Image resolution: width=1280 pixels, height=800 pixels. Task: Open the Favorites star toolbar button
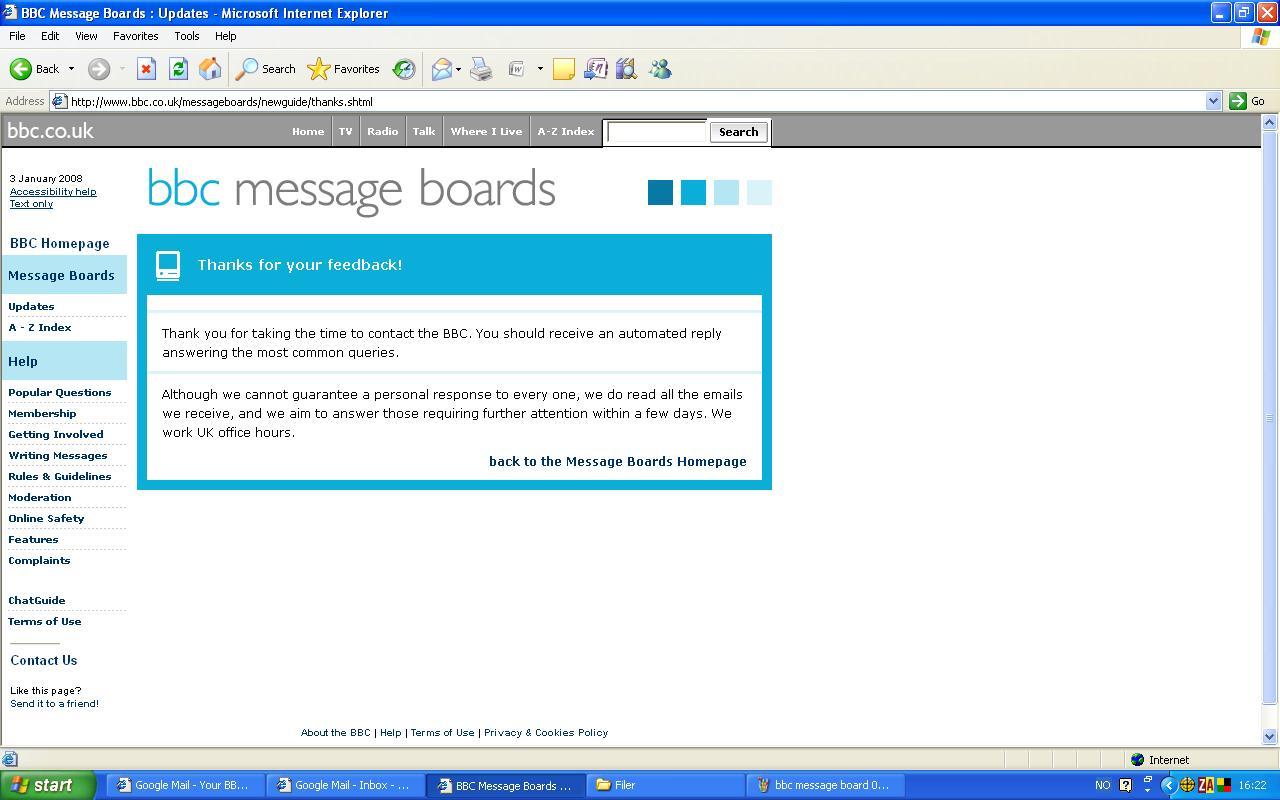[343, 69]
